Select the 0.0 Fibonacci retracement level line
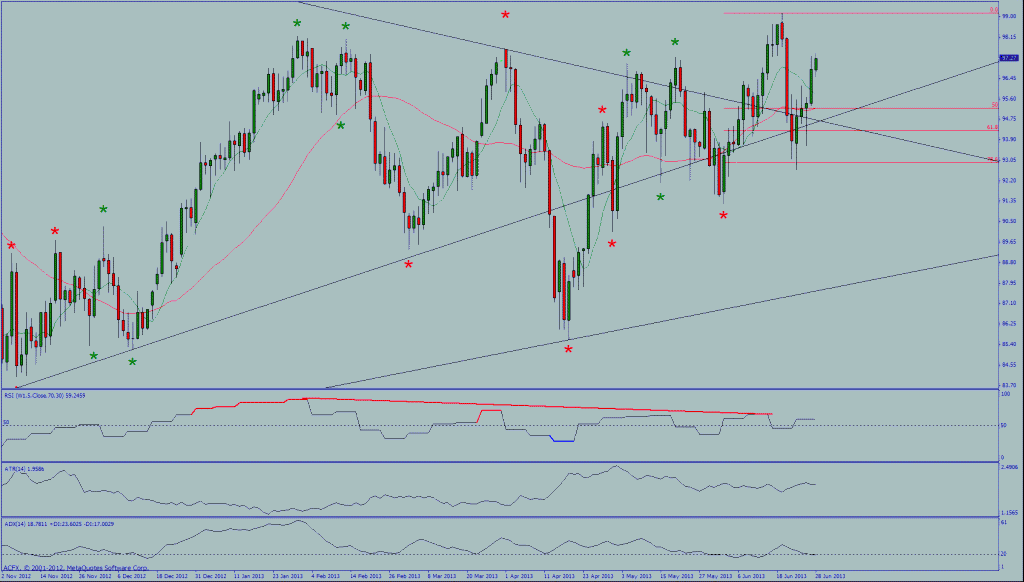Image resolution: width=1024 pixels, height=582 pixels. (850, 13)
